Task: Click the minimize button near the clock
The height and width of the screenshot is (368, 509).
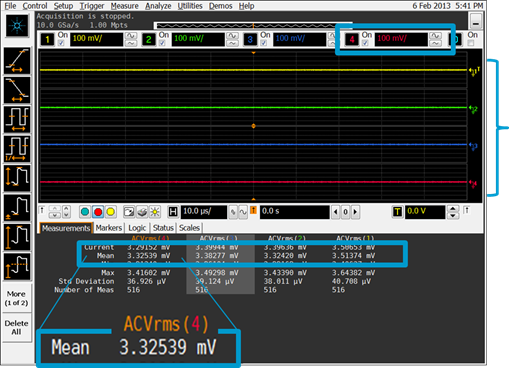Action: pos(476,22)
